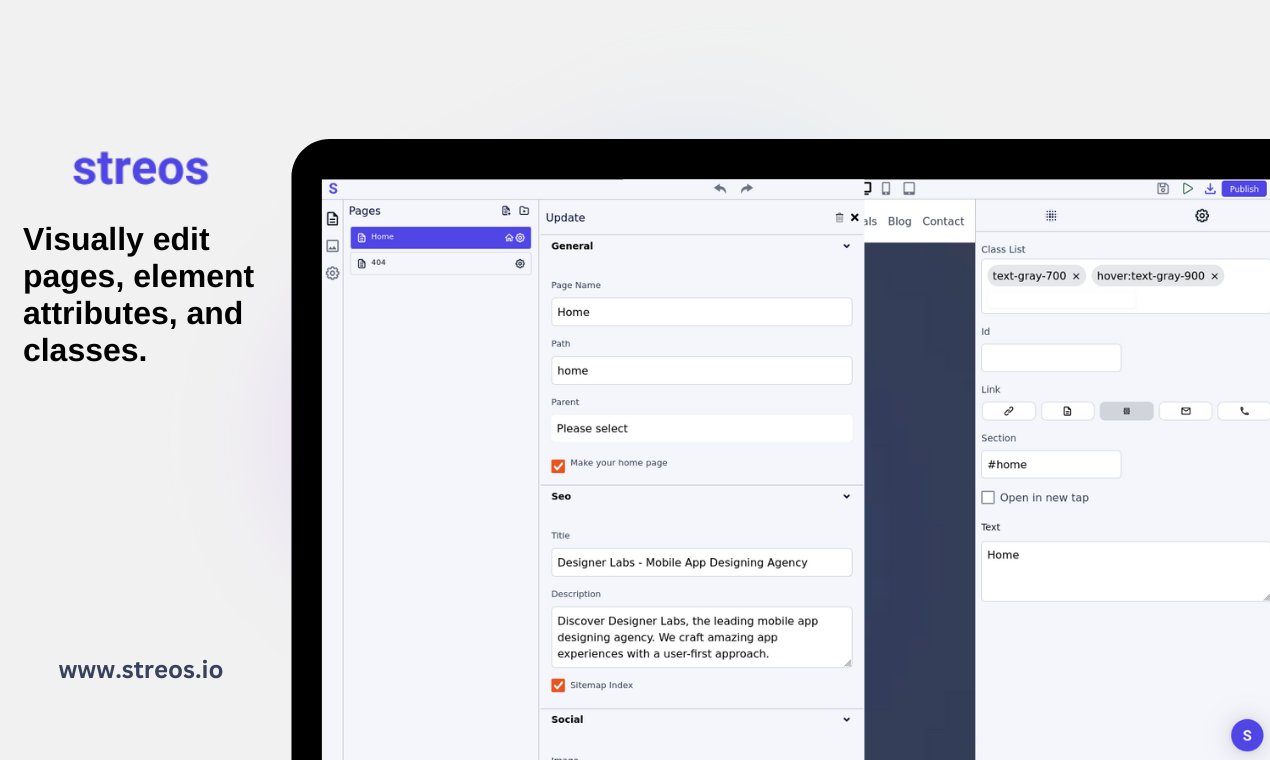Viewport: 1270px width, 760px height.
Task: Select the URL link type button
Action: (1009, 411)
